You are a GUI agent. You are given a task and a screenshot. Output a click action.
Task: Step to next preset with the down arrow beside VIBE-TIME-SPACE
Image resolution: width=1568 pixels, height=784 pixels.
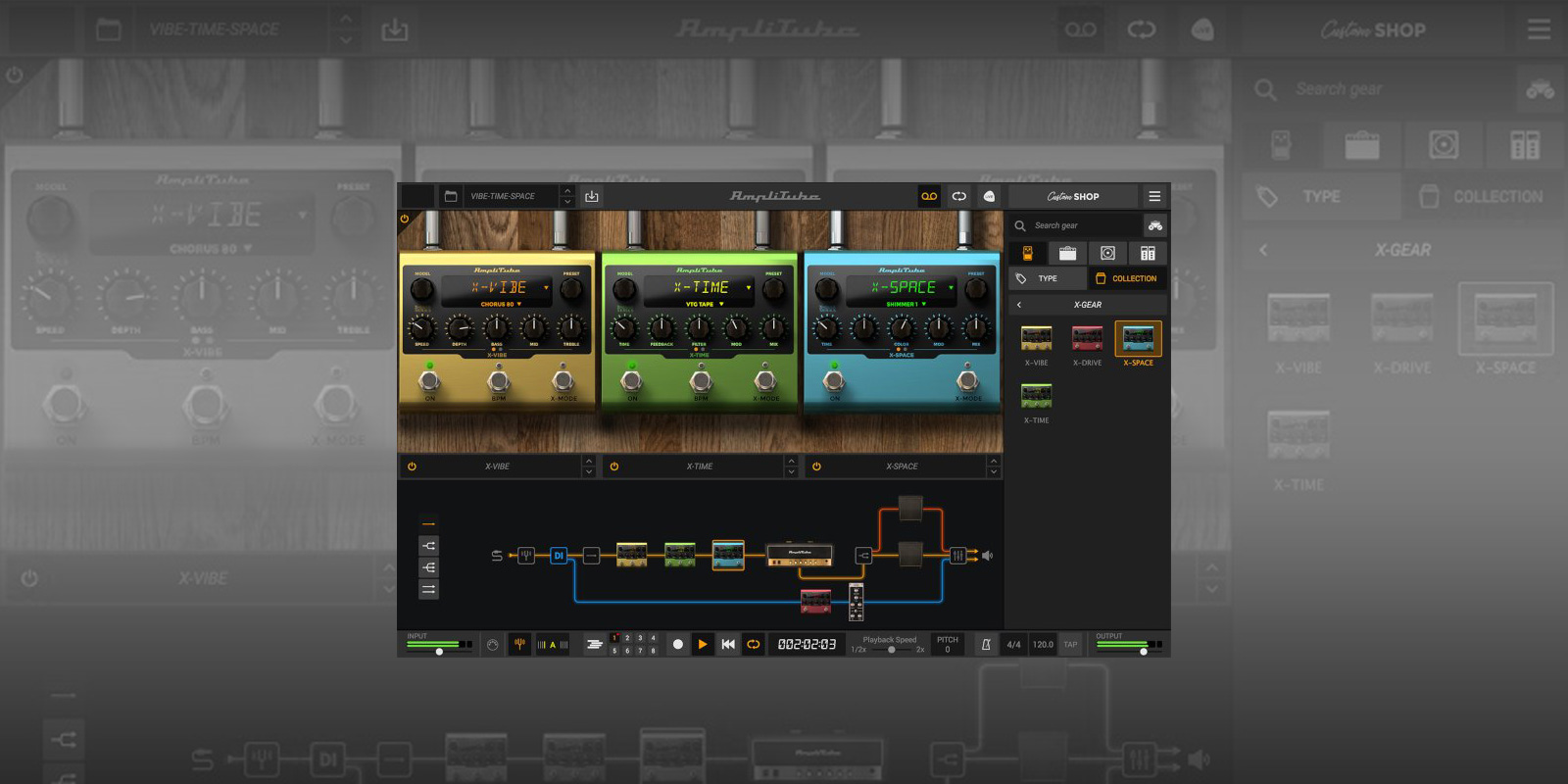[567, 202]
